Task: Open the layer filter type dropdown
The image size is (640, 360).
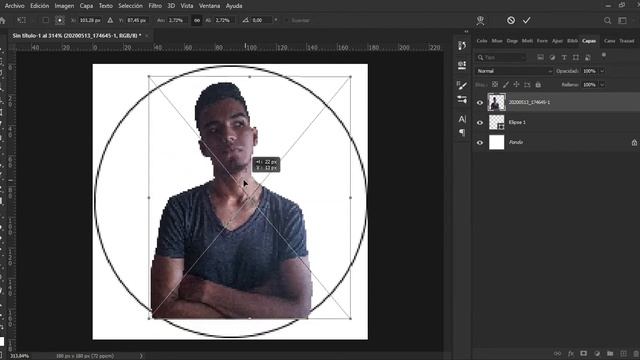Action: (x=501, y=58)
